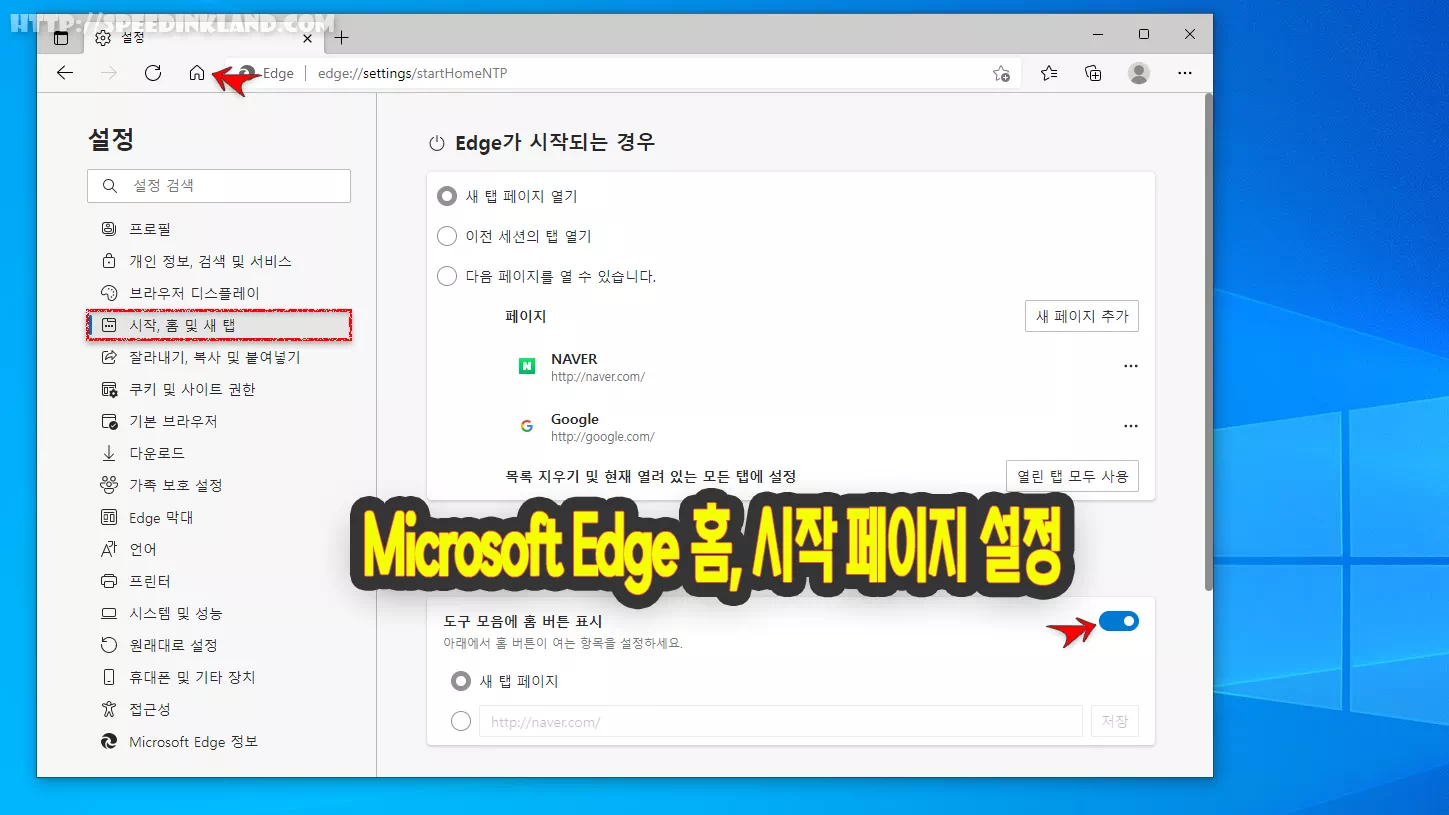Open the Collections icon in the toolbar

pos(1093,73)
